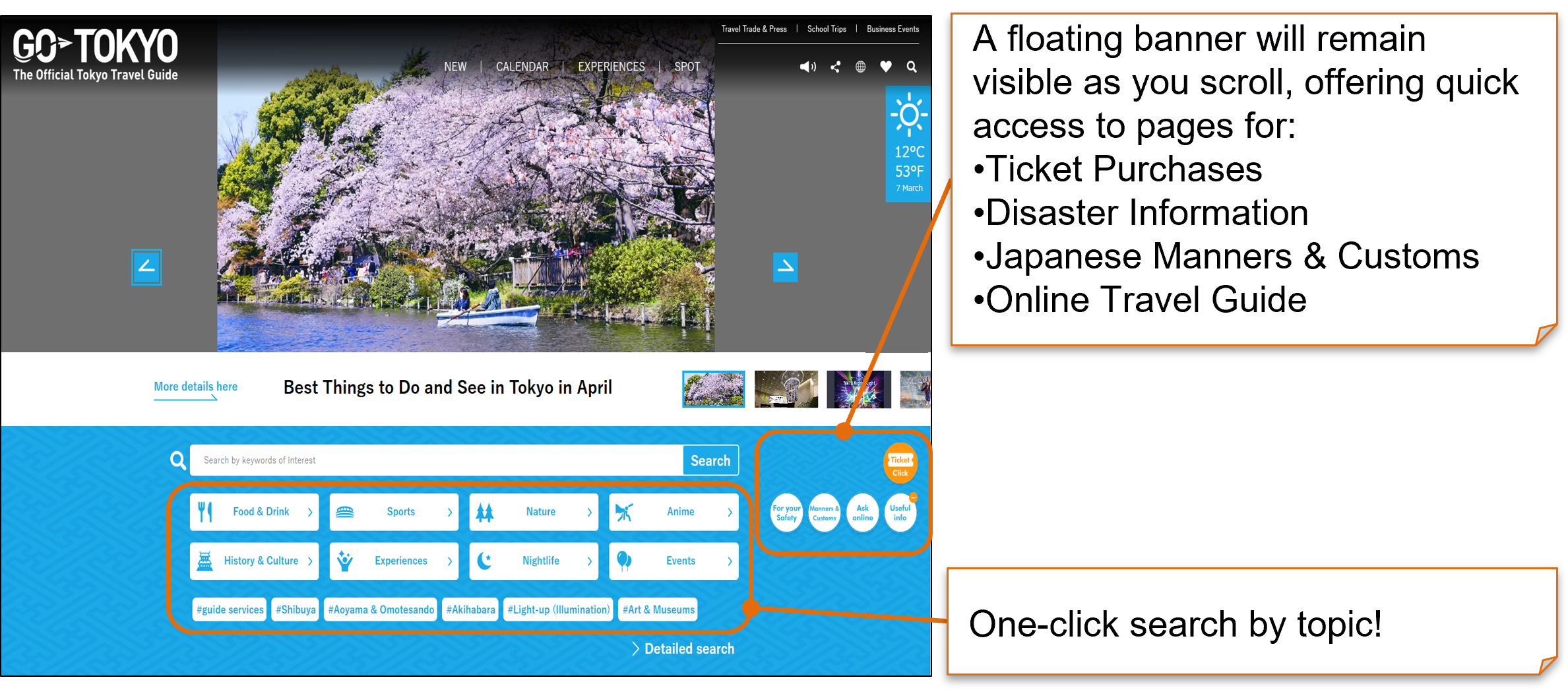Click the globe language icon

click(x=860, y=67)
